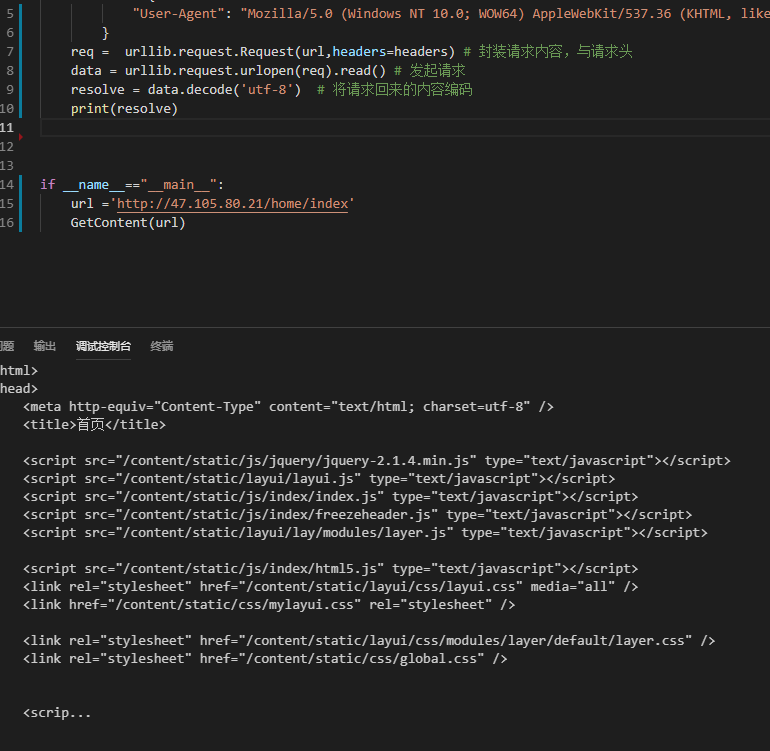Image resolution: width=770 pixels, height=751 pixels.
Task: Click the head> output line
Action: coord(19,389)
